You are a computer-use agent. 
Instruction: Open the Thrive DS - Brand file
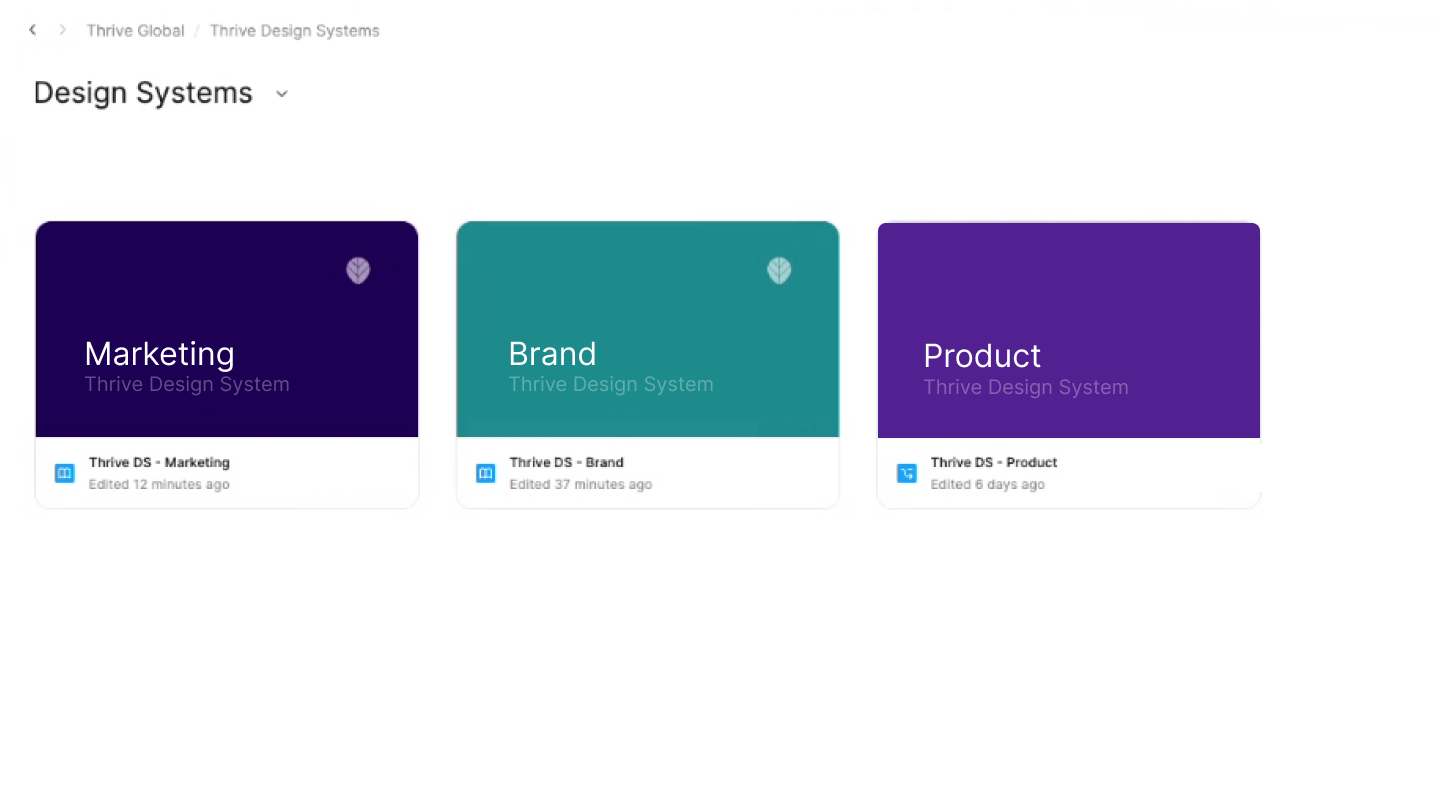(x=566, y=462)
